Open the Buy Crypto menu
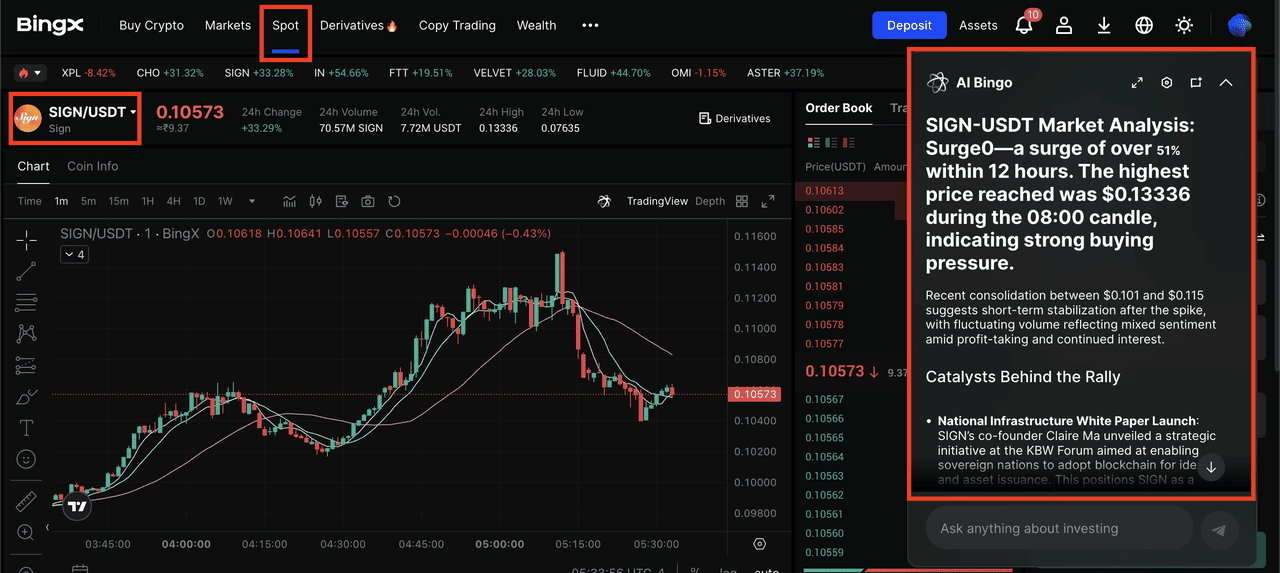This screenshot has height=573, width=1280. pos(151,25)
